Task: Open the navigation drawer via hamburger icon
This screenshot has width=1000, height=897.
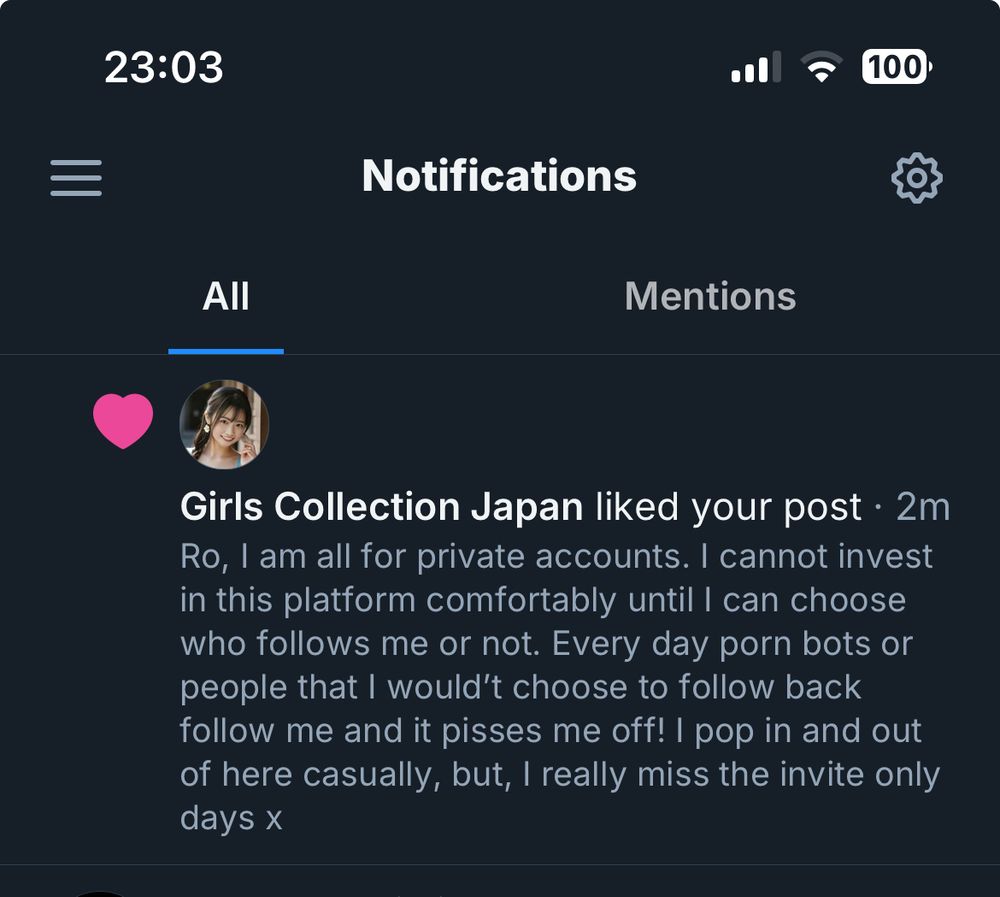Action: pos(75,177)
